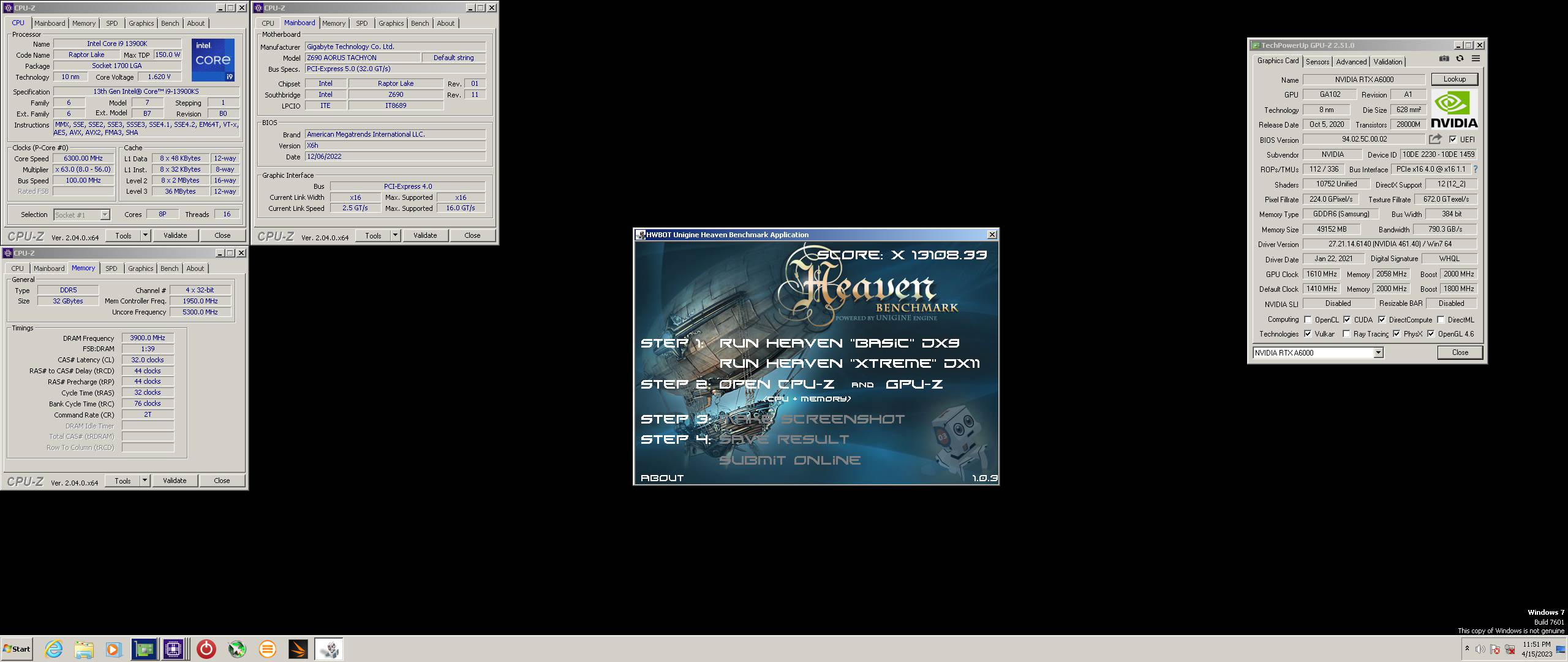Show hidden tray icons chevron
Screen dimensions: 1568x662
point(1467,649)
